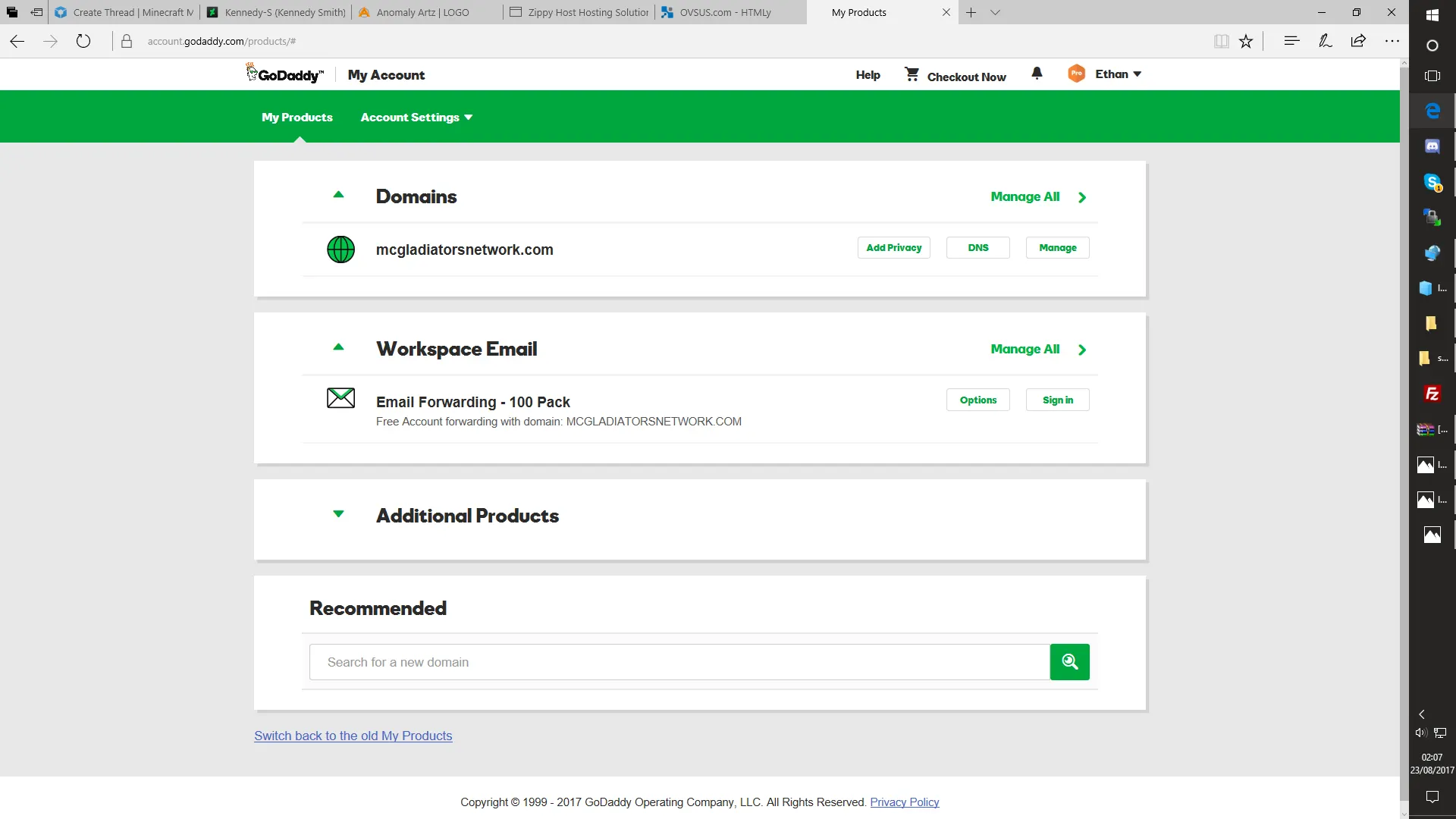The image size is (1456, 819).
Task: Expand the Additional Products section
Action: [339, 515]
